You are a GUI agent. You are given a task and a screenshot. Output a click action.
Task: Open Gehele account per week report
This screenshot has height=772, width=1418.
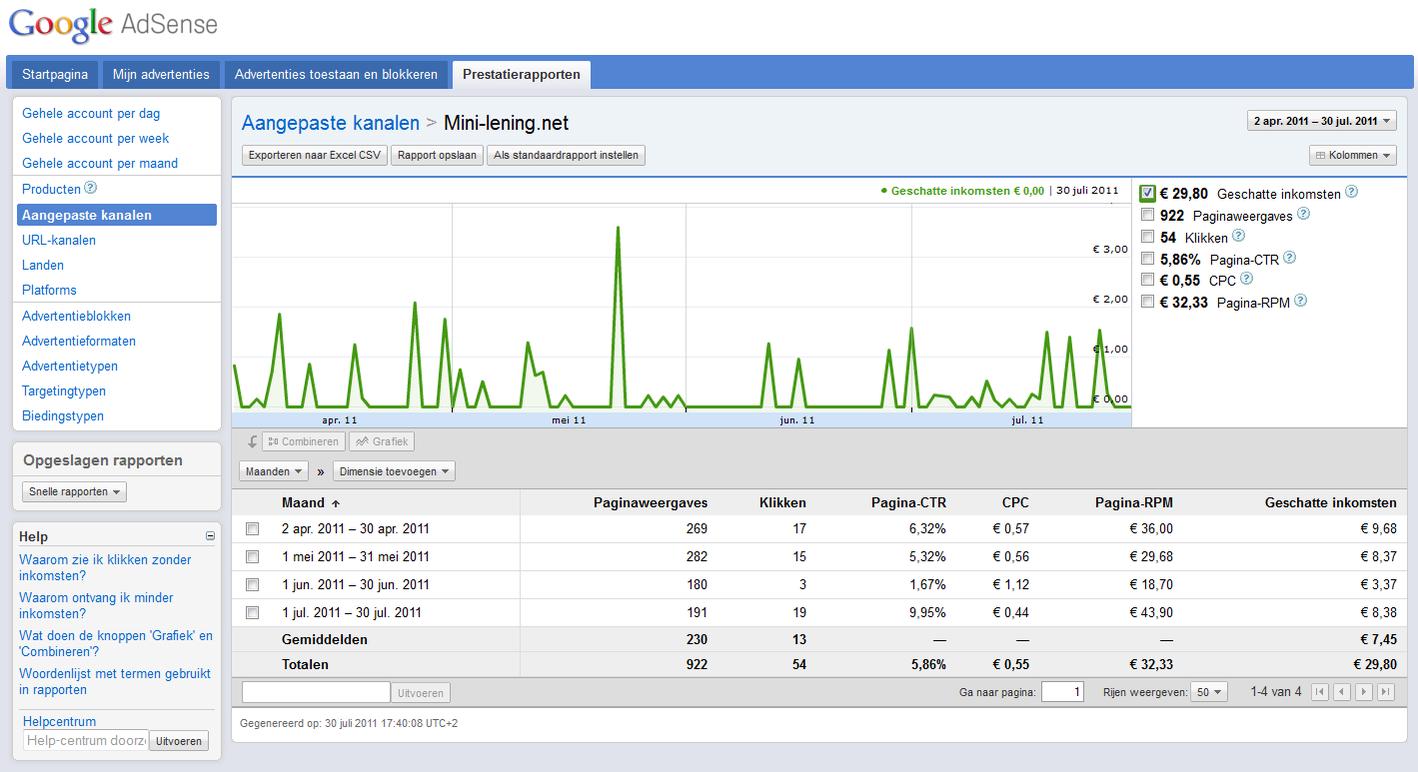[96, 138]
